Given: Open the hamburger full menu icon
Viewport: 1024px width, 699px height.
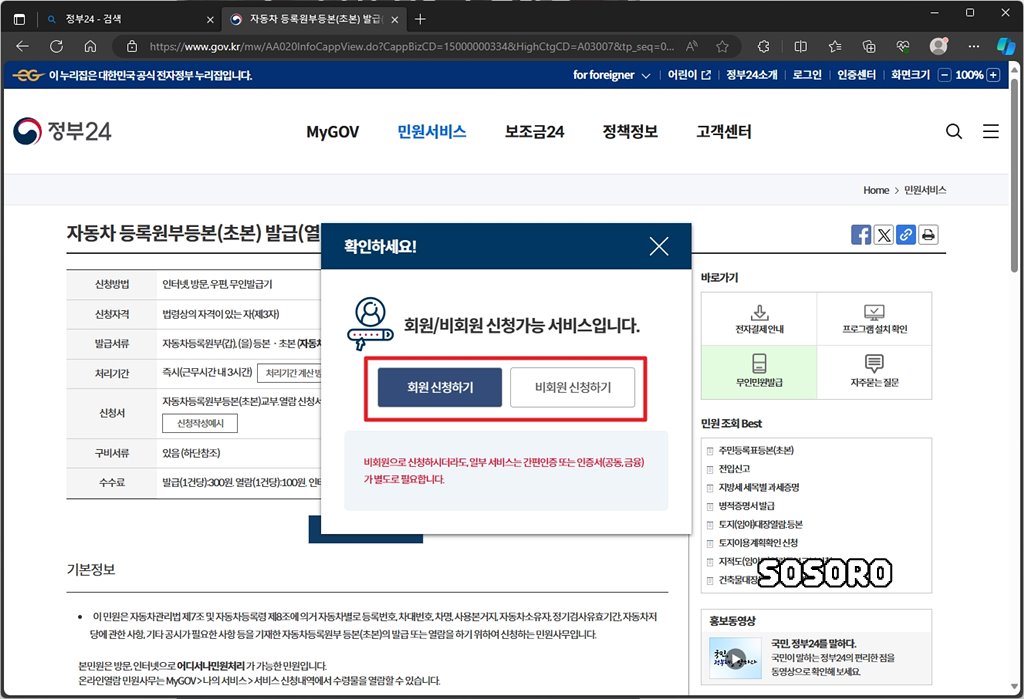Looking at the screenshot, I should (991, 131).
